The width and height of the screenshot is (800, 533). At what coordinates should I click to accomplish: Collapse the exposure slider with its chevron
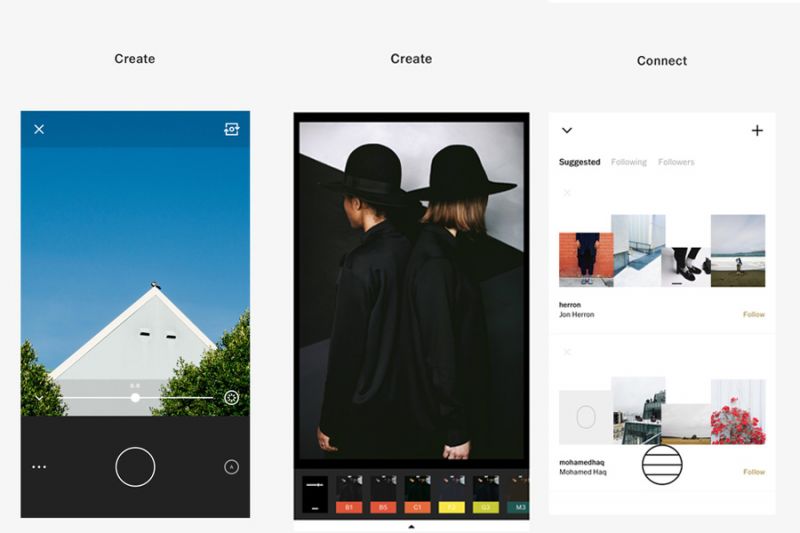pos(38,398)
